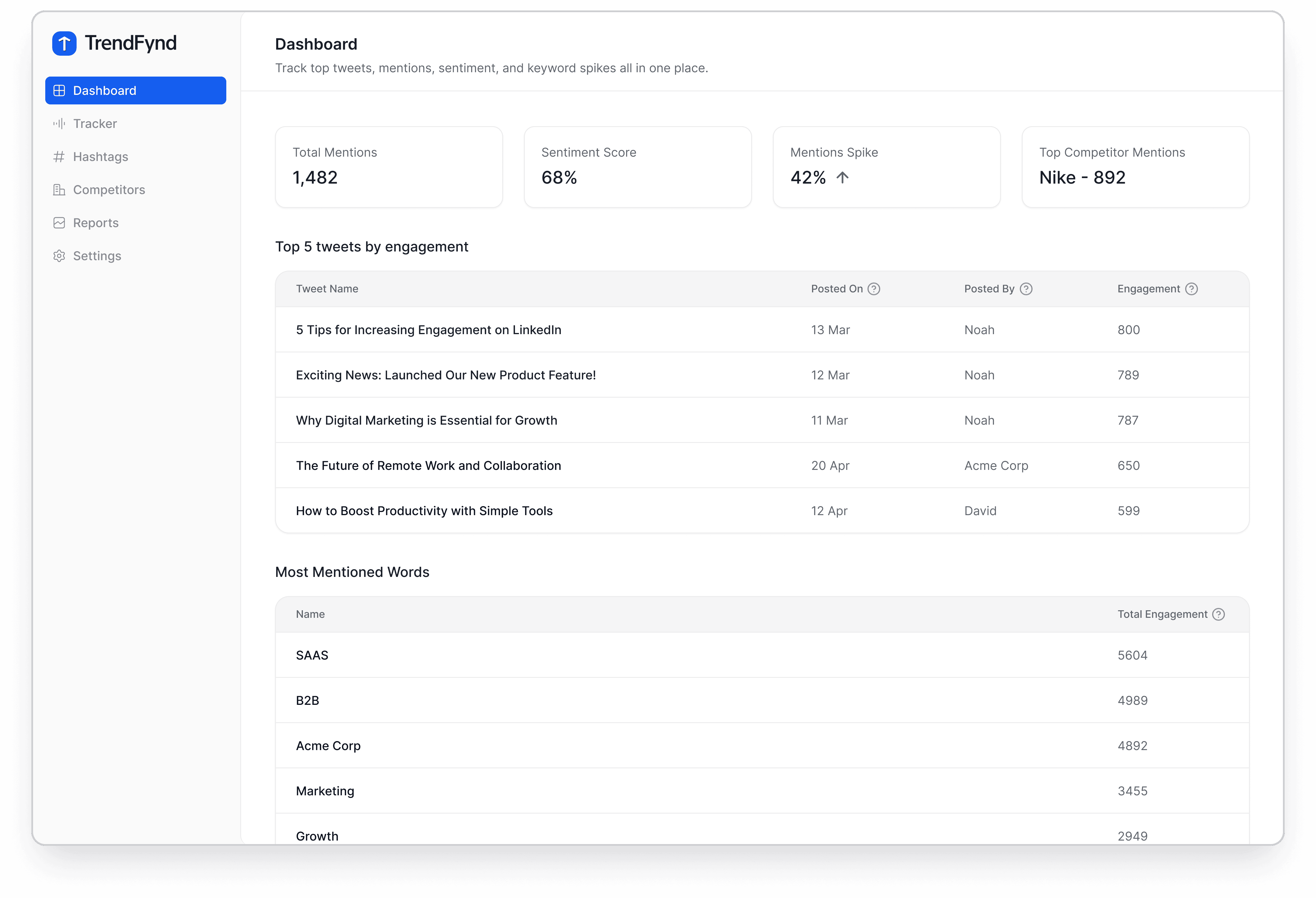Sort by the Engagement column header
The height and width of the screenshot is (898, 1316).
[x=1149, y=289]
